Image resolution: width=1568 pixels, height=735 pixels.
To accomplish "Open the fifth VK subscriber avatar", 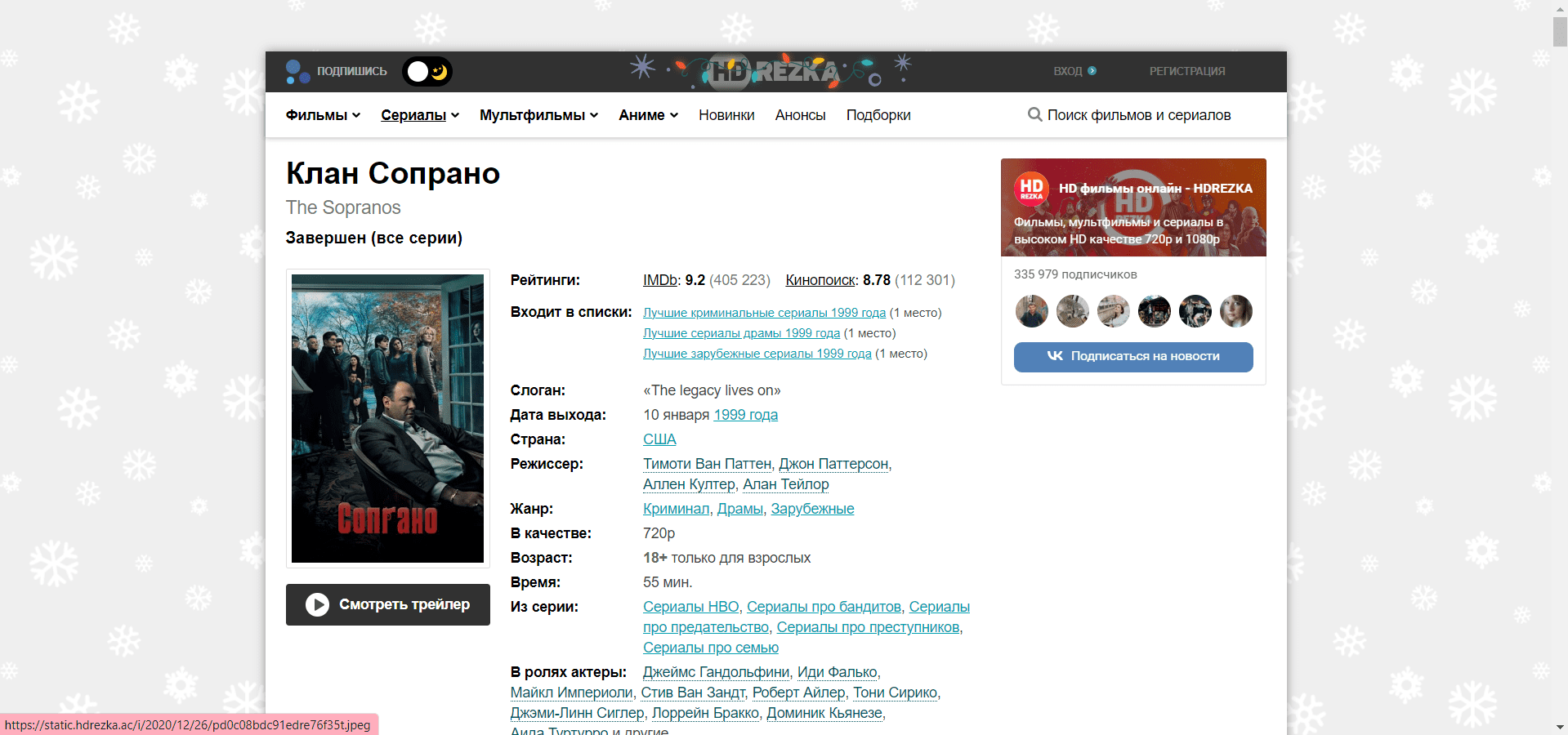I will coord(1195,311).
